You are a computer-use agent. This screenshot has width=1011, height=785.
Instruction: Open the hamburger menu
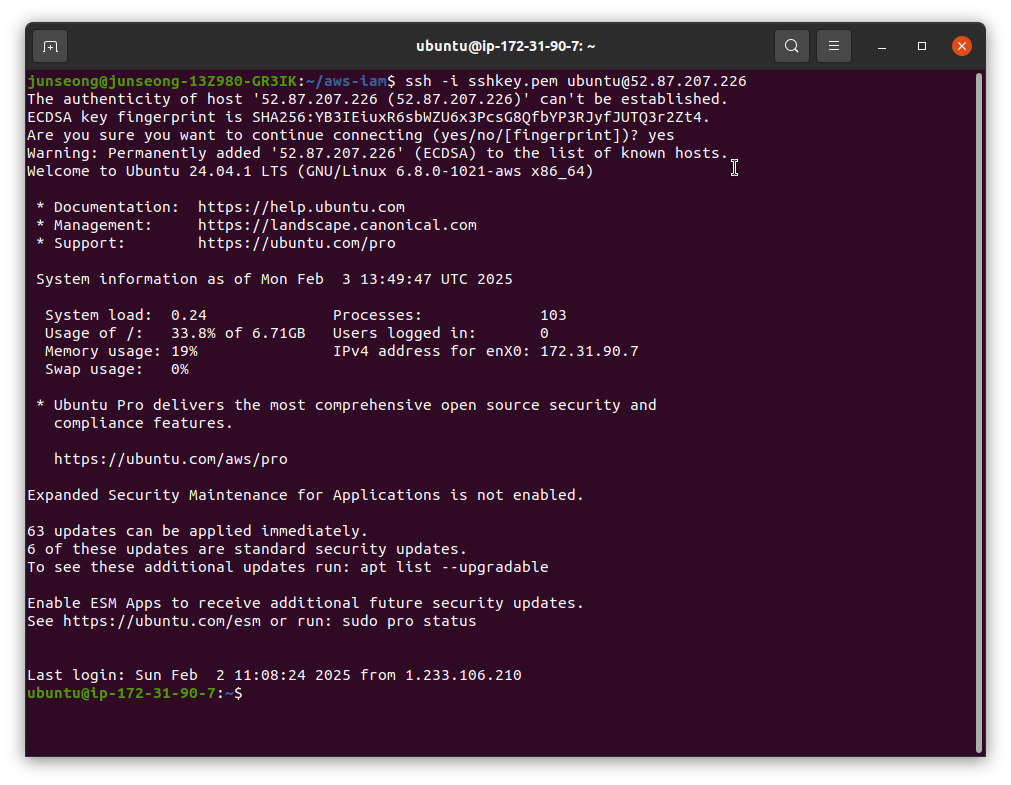834,46
